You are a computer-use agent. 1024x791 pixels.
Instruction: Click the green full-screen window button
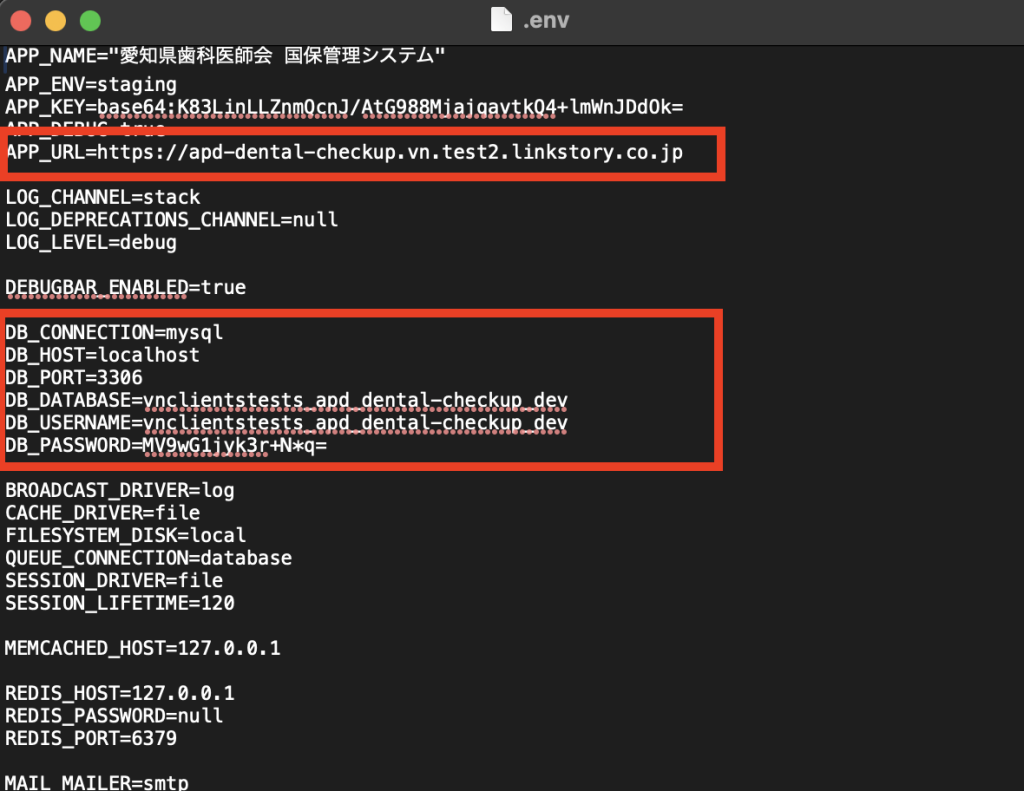tap(90, 20)
